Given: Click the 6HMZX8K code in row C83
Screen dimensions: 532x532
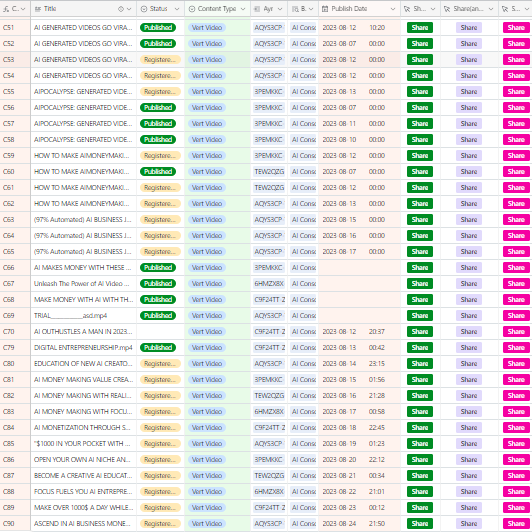Looking at the screenshot, I should pyautogui.click(x=269, y=412).
